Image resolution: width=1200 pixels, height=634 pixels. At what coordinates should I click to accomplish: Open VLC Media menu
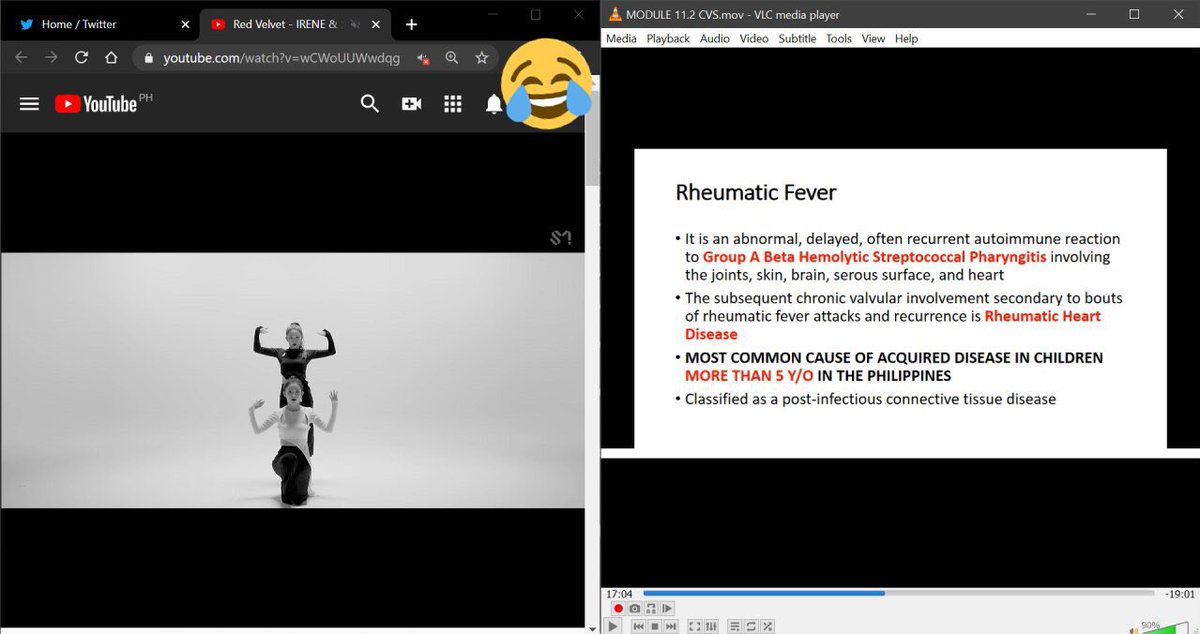[x=621, y=38]
